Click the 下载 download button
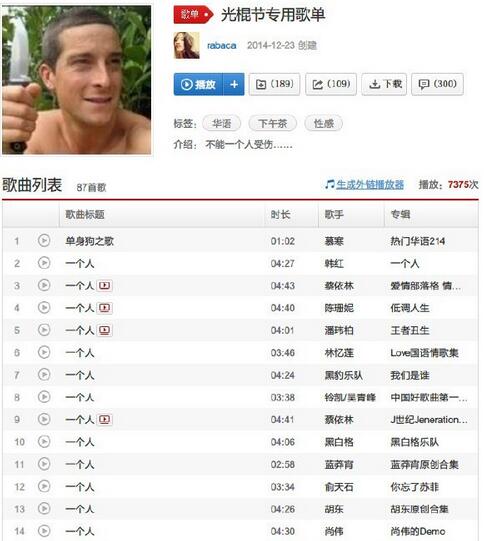484x541 pixels. (x=384, y=84)
